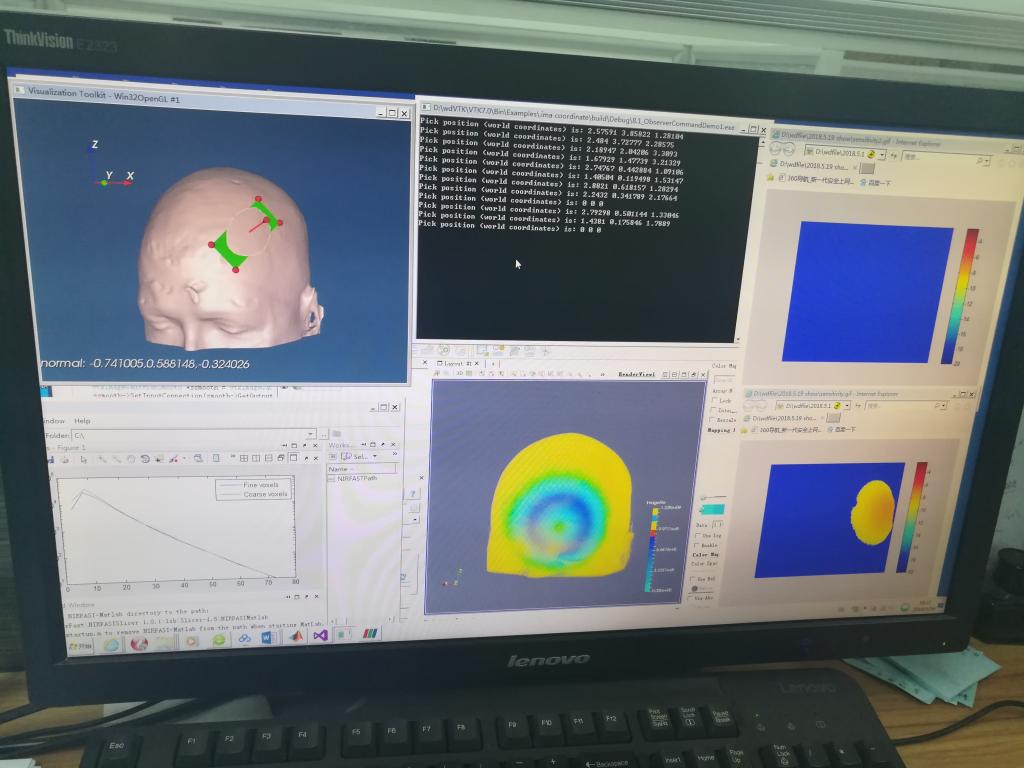Click the browse folder icon next to path
Image resolution: width=1024 pixels, height=768 pixels.
tap(326, 434)
